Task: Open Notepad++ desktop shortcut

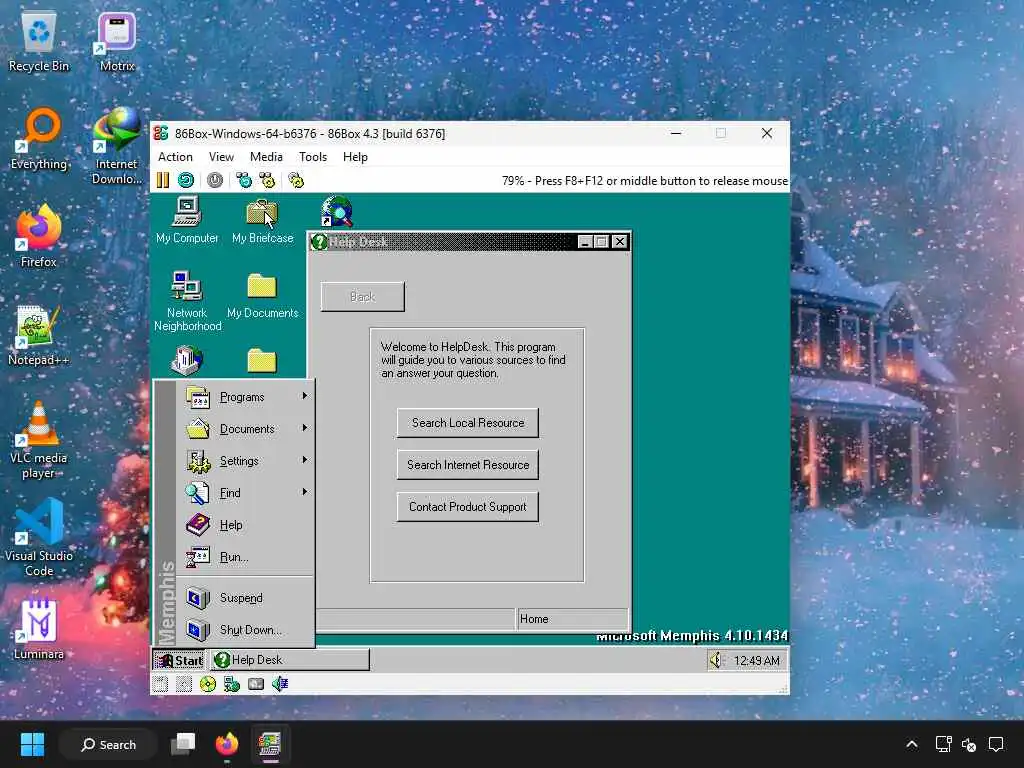Action: [x=39, y=336]
